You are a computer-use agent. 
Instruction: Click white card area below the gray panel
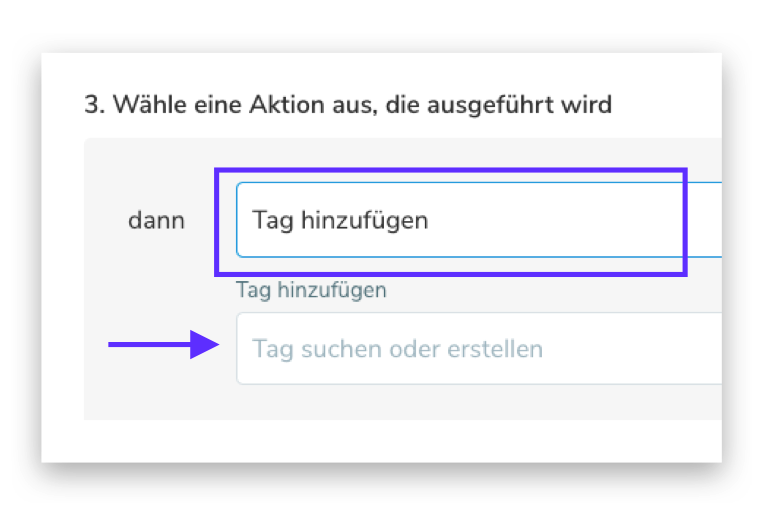point(380,440)
